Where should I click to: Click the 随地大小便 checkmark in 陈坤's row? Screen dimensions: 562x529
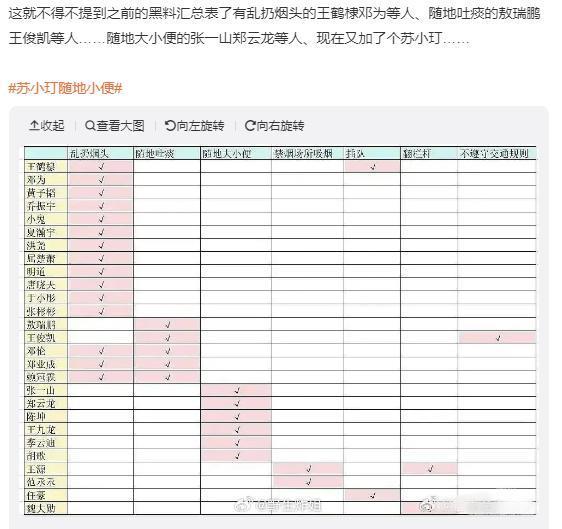tap(237, 416)
